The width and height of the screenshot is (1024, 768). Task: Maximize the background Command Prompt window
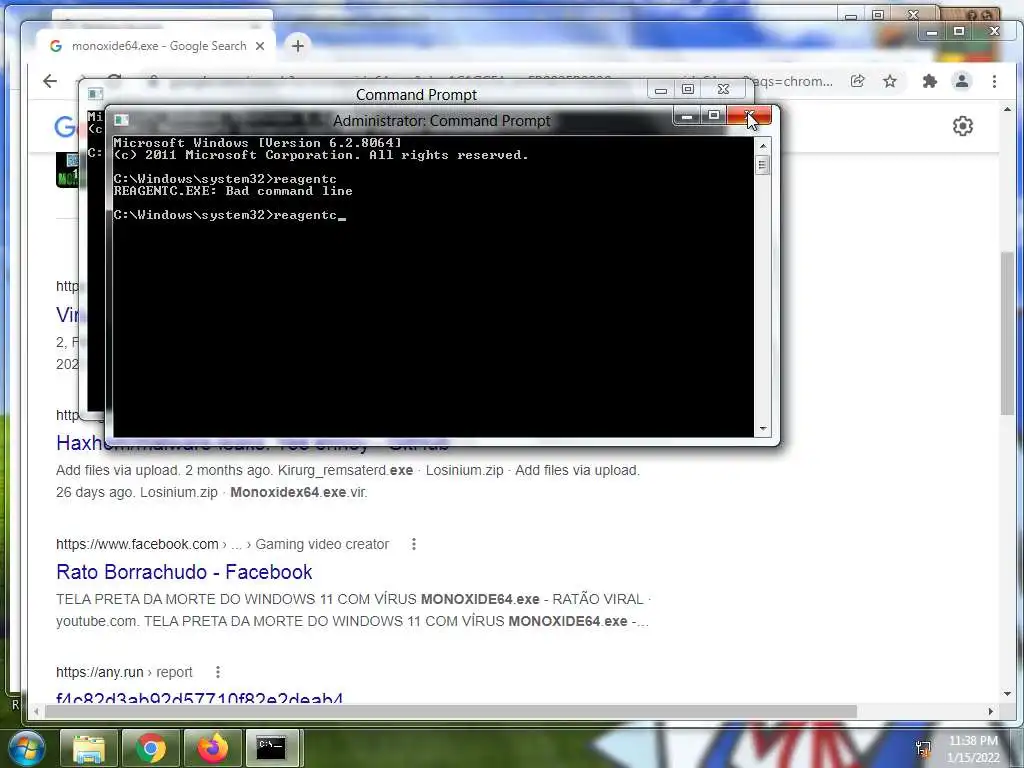tap(688, 89)
